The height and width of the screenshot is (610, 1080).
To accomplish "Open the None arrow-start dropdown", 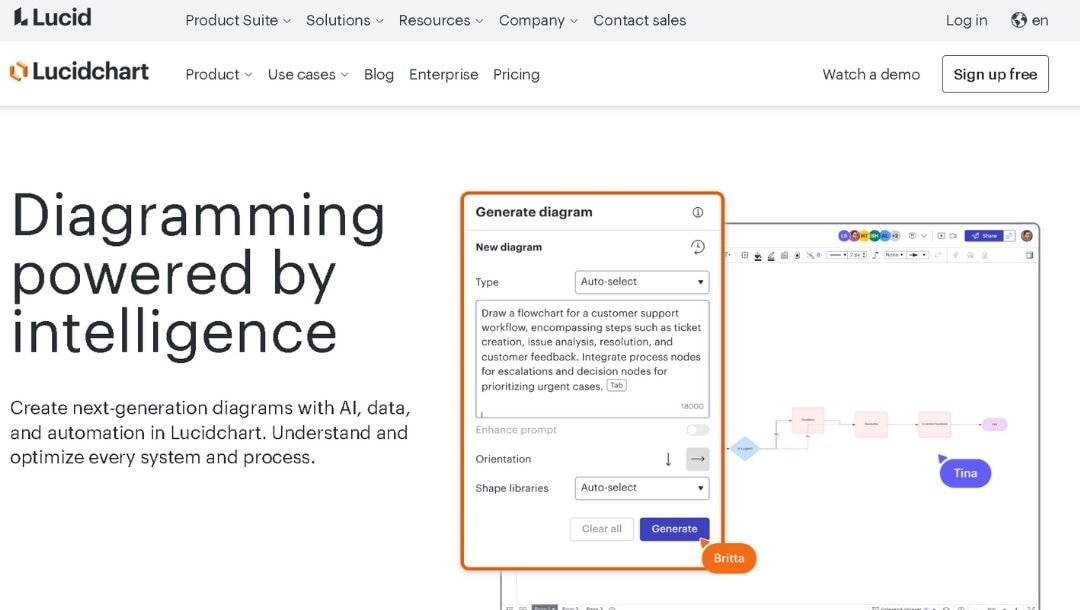I will point(895,255).
